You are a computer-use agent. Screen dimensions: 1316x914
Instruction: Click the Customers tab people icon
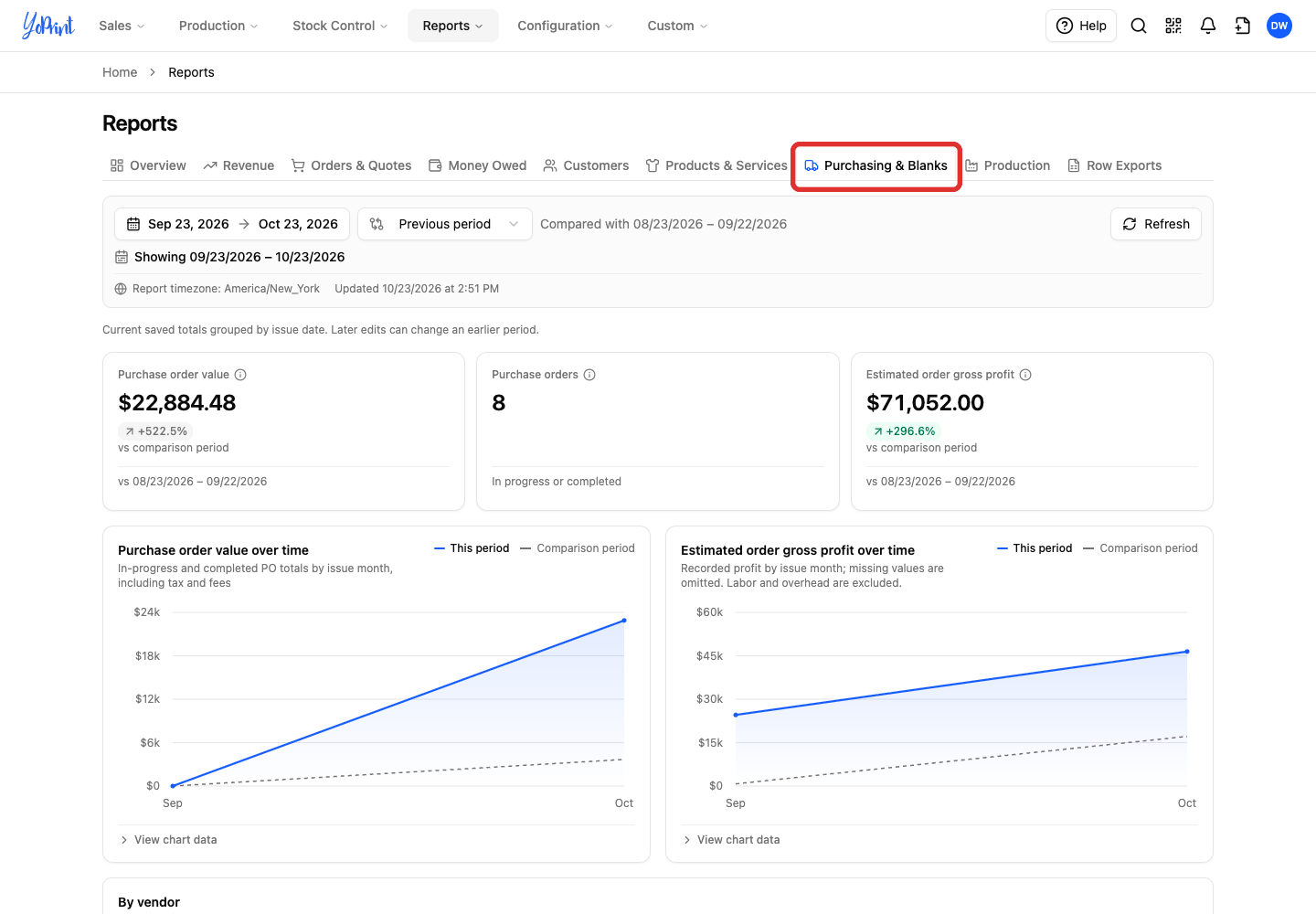coord(550,165)
